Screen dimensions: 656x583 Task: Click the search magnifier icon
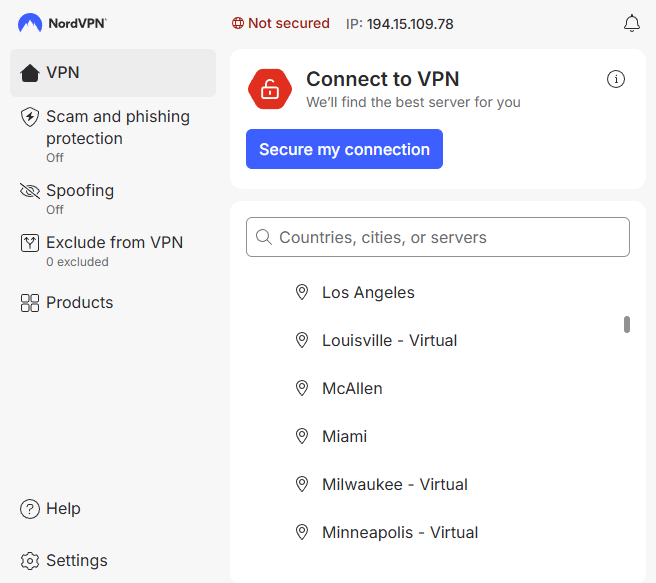click(x=264, y=237)
